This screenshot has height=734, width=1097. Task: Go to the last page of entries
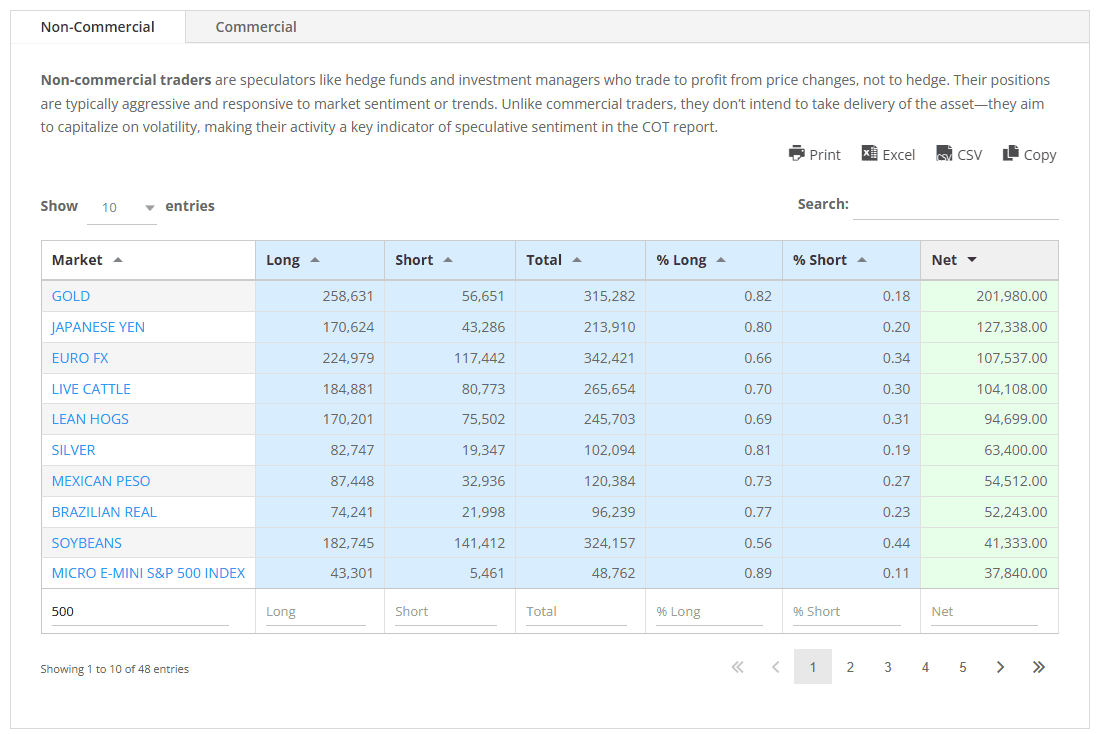tap(1038, 667)
